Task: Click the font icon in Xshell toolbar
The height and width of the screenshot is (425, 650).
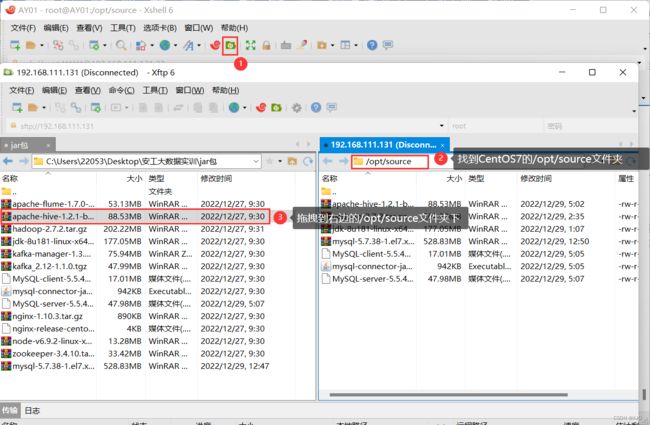Action: (189, 45)
